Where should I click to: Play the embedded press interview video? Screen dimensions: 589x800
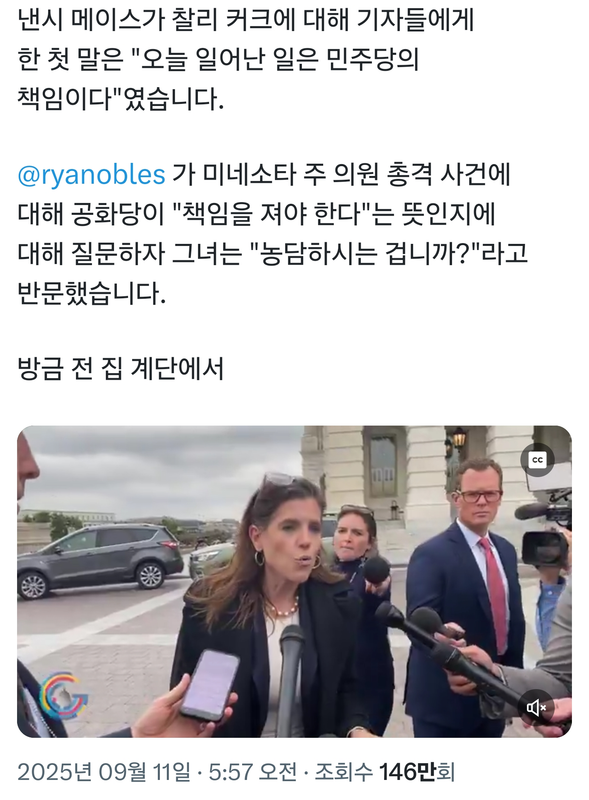click(x=294, y=581)
